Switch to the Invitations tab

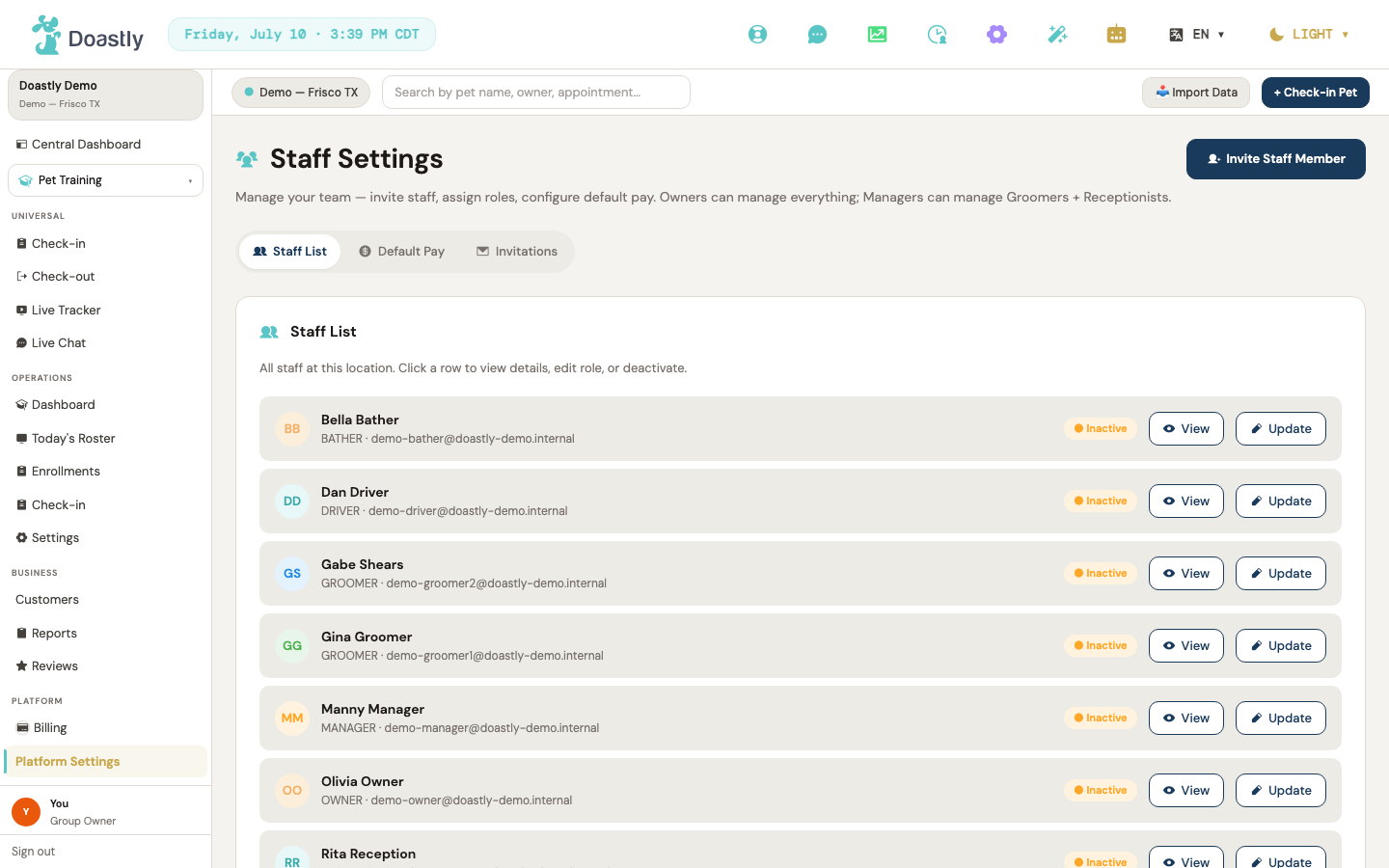coord(517,252)
